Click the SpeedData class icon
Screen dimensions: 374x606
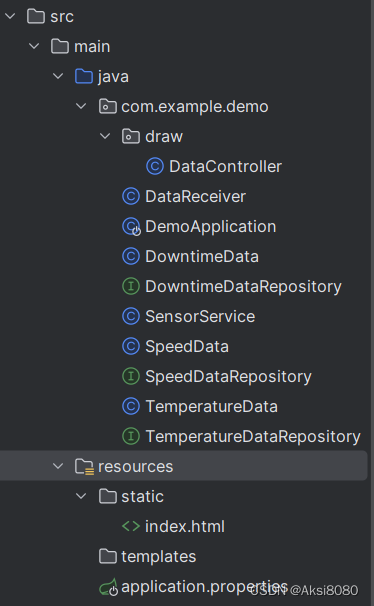(x=131, y=346)
